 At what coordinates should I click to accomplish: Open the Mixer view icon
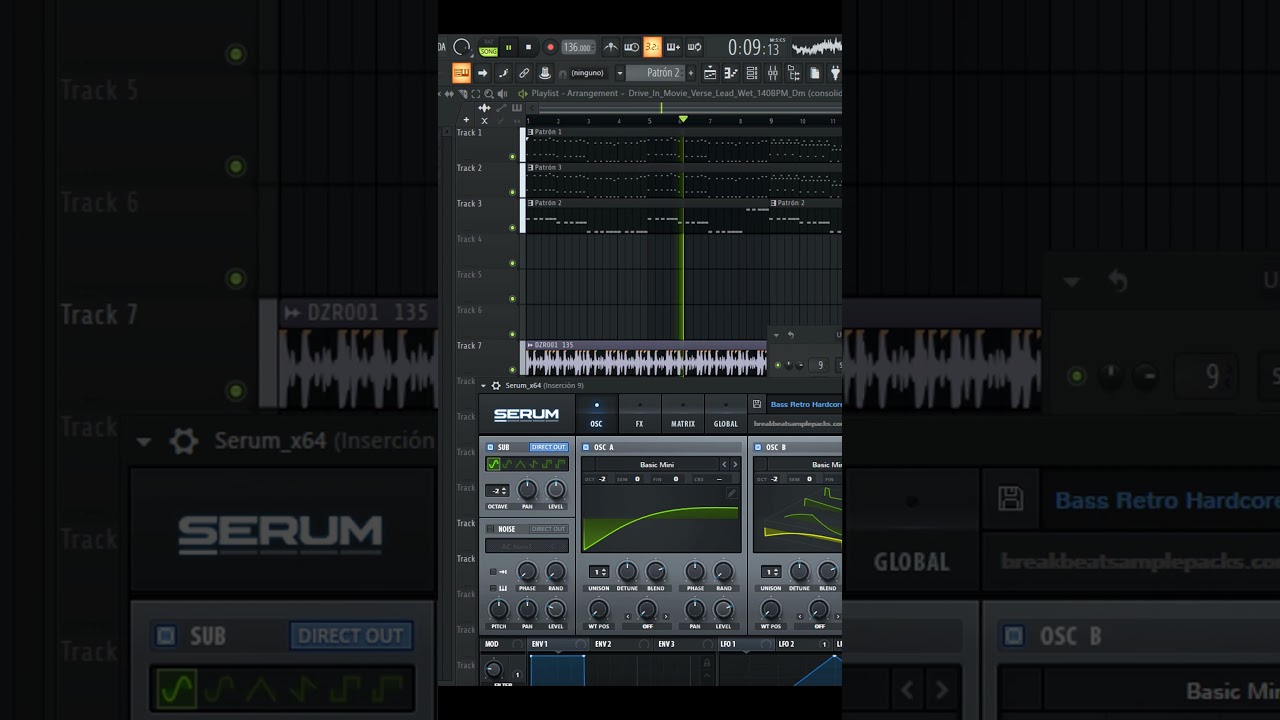pyautogui.click(x=773, y=73)
